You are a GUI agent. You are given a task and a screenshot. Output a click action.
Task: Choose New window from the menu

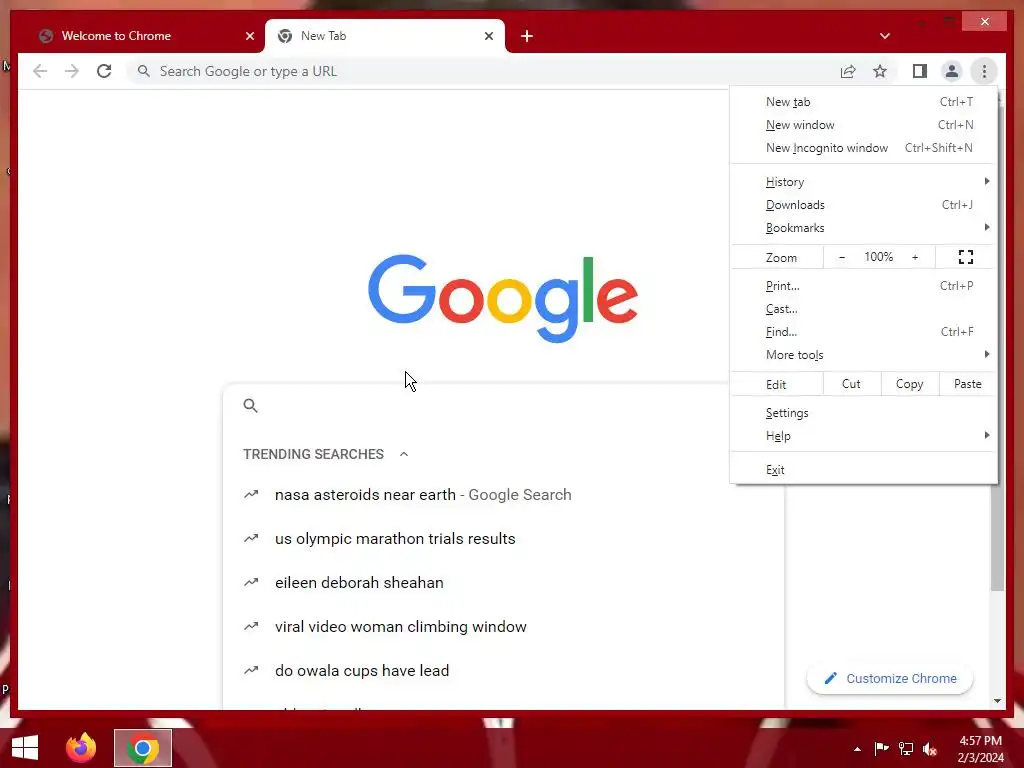click(863, 125)
